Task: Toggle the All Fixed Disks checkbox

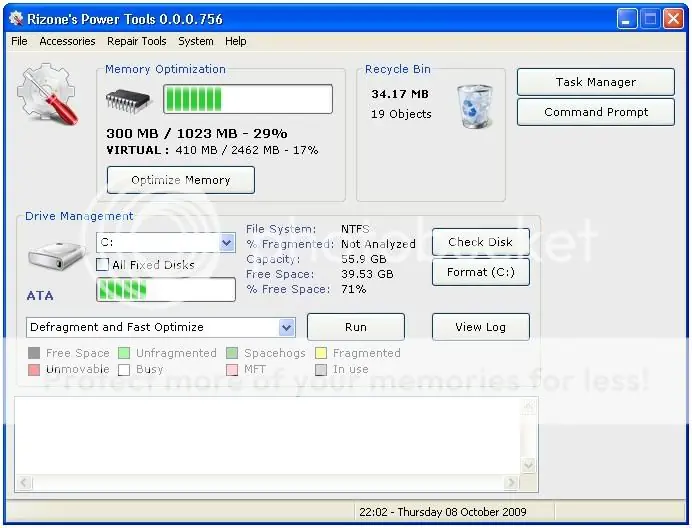Action: [102, 264]
